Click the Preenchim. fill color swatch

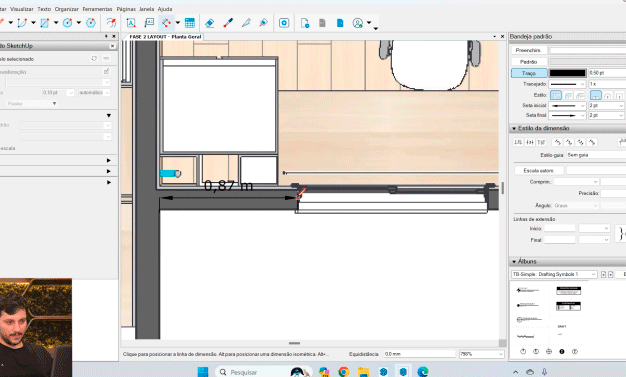click(x=587, y=50)
